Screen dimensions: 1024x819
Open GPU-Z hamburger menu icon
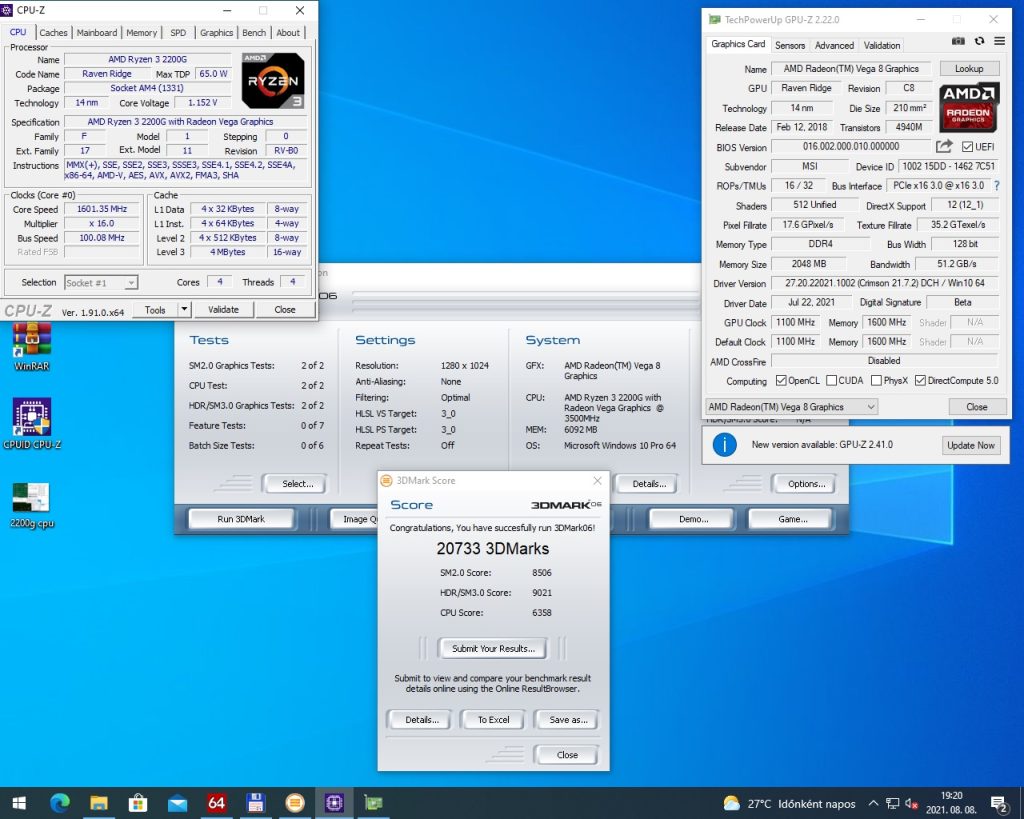999,41
